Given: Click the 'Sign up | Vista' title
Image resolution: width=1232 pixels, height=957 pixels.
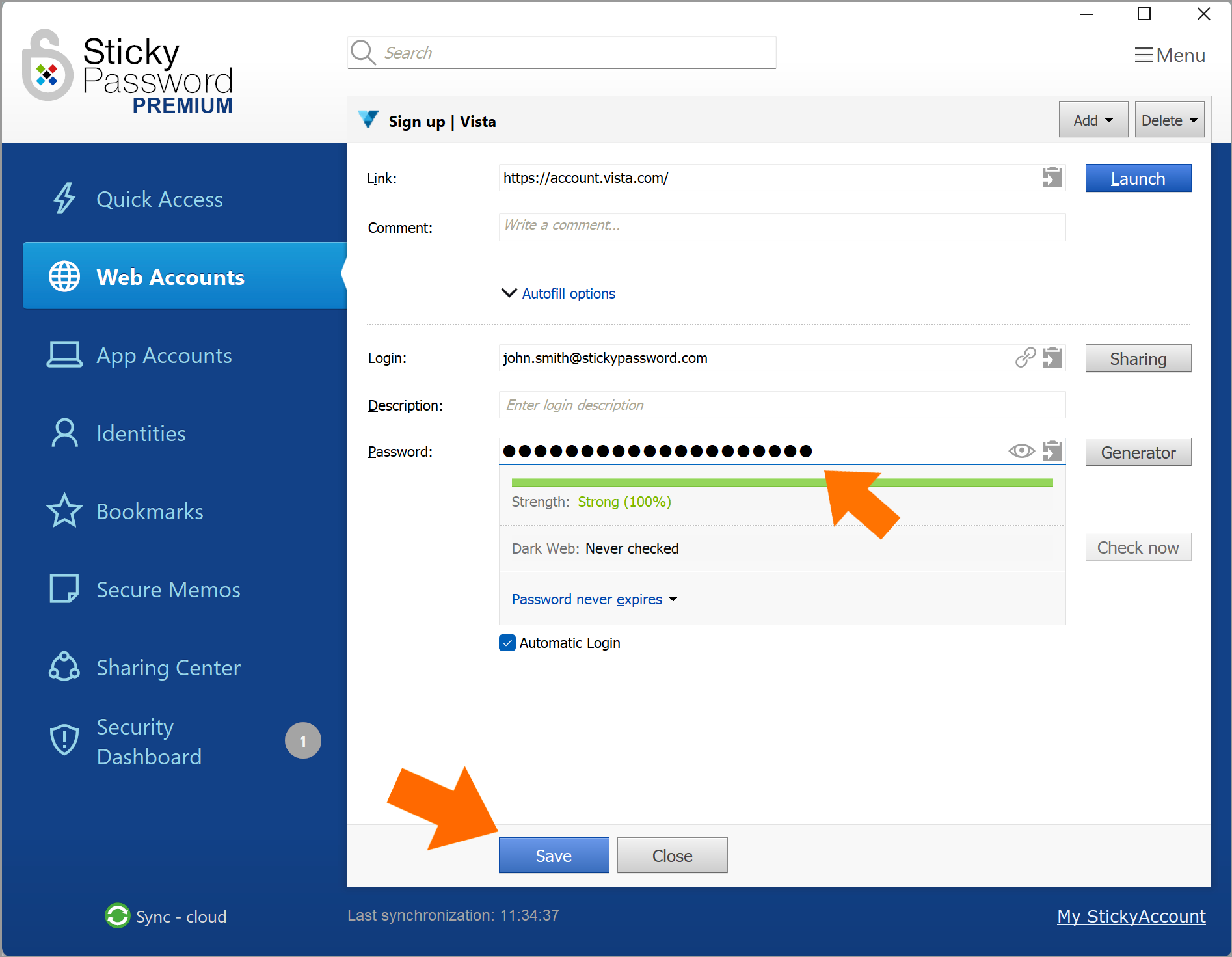Looking at the screenshot, I should click(442, 122).
